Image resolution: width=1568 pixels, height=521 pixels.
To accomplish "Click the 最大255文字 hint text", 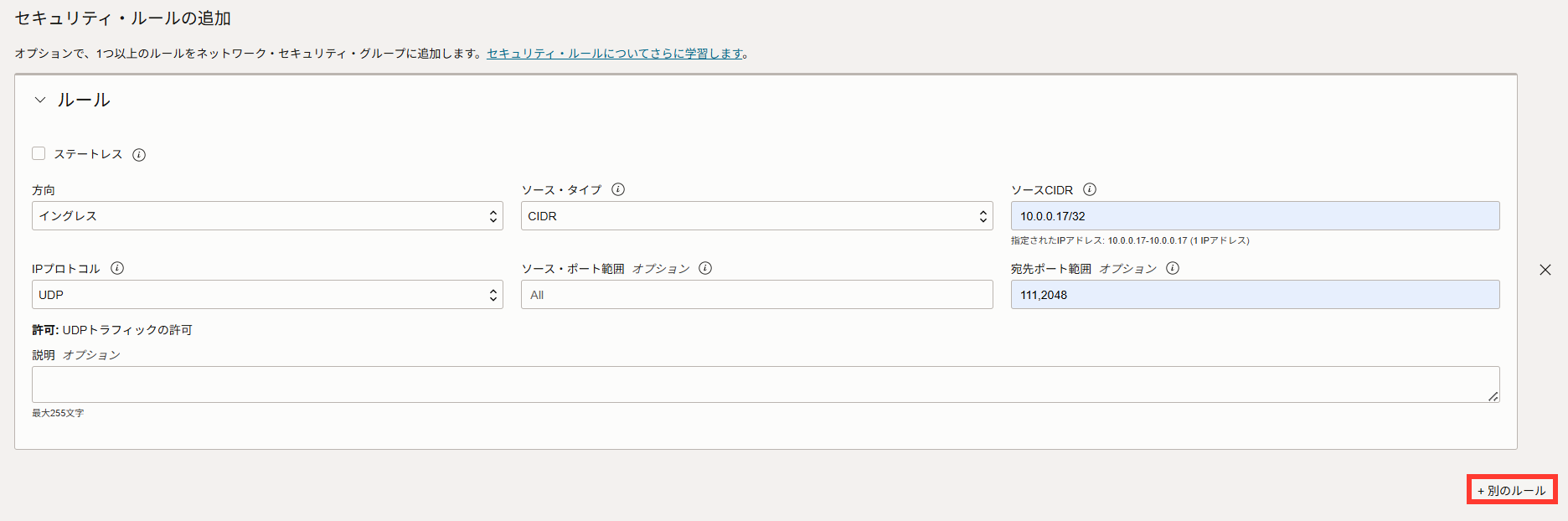I will pyautogui.click(x=58, y=413).
